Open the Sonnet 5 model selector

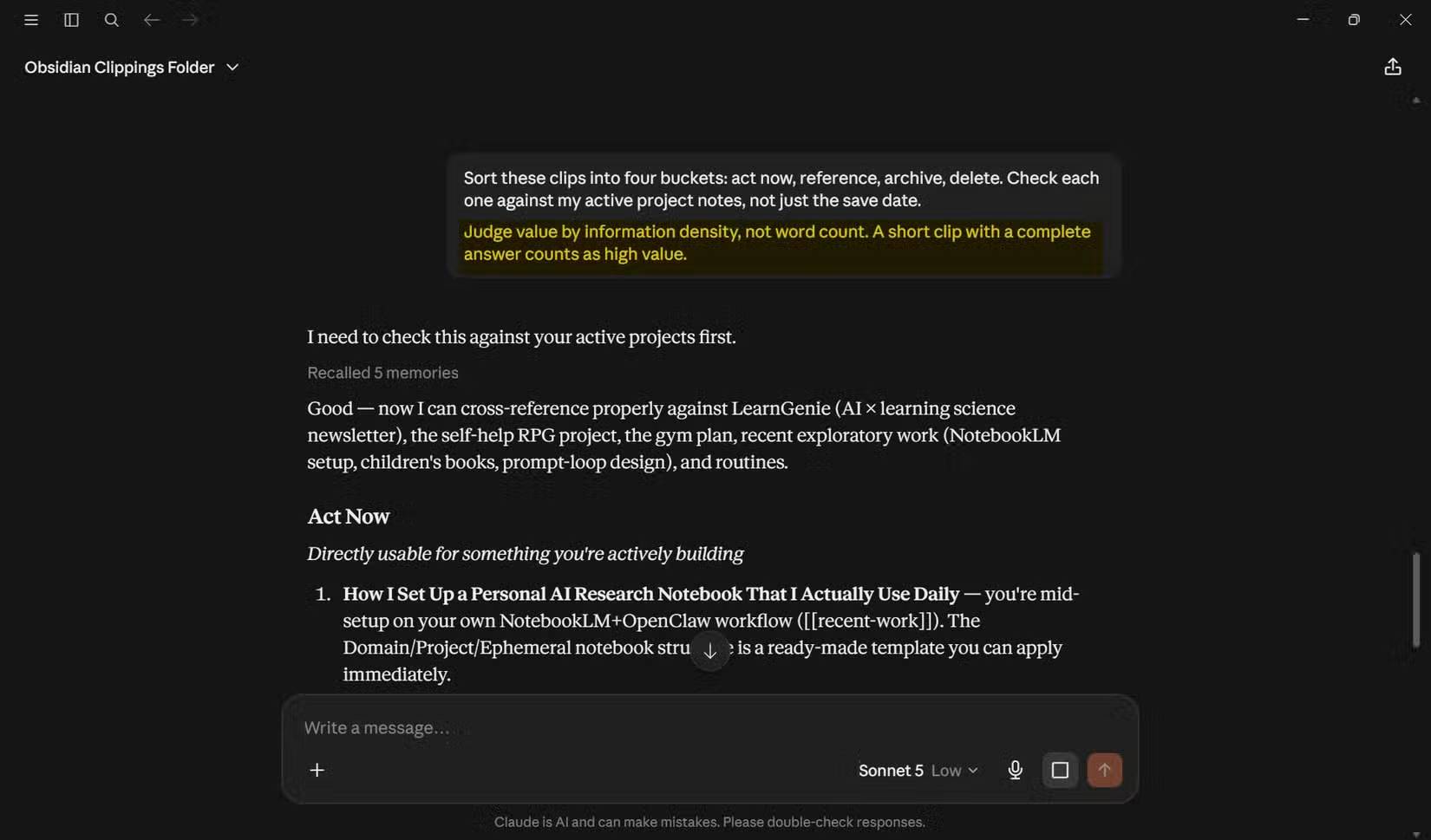pos(891,770)
